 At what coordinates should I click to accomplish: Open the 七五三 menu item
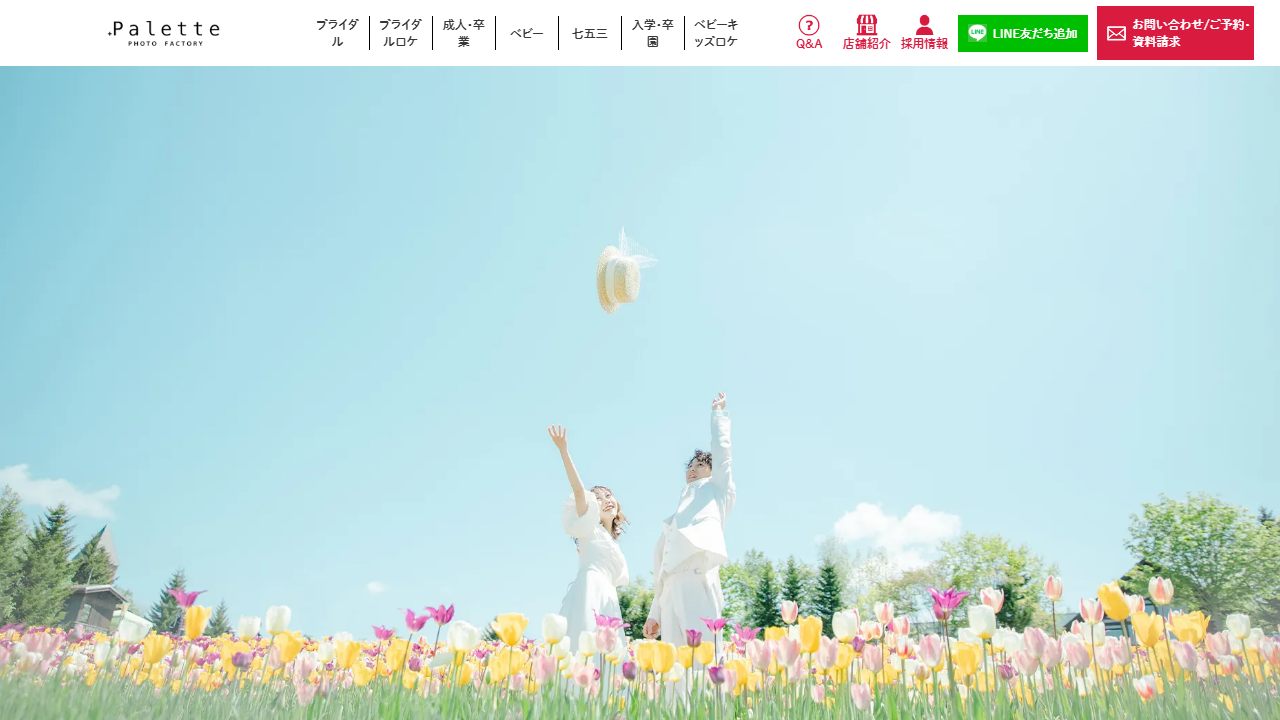click(590, 33)
